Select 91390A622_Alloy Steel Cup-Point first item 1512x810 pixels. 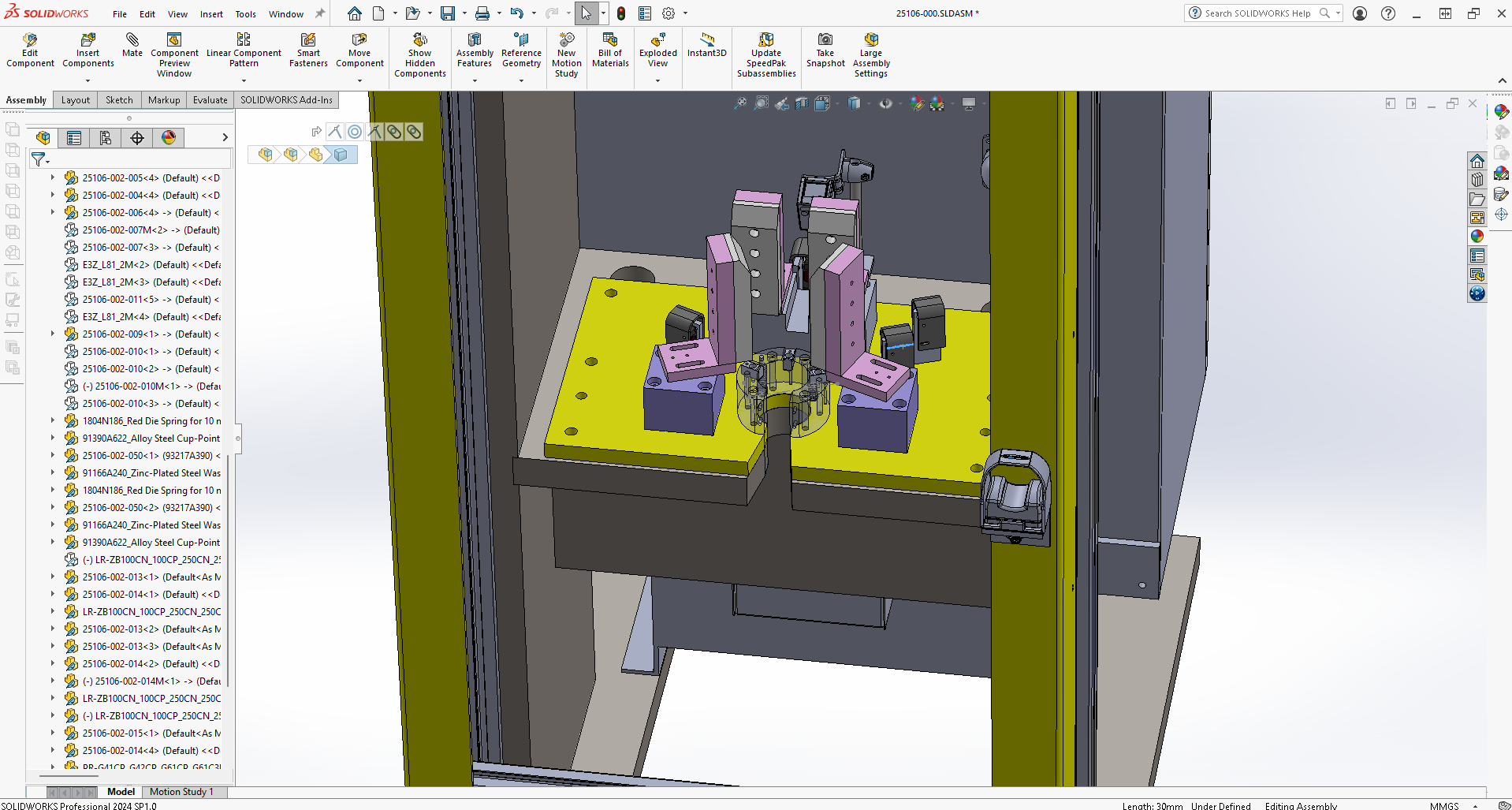142,438
